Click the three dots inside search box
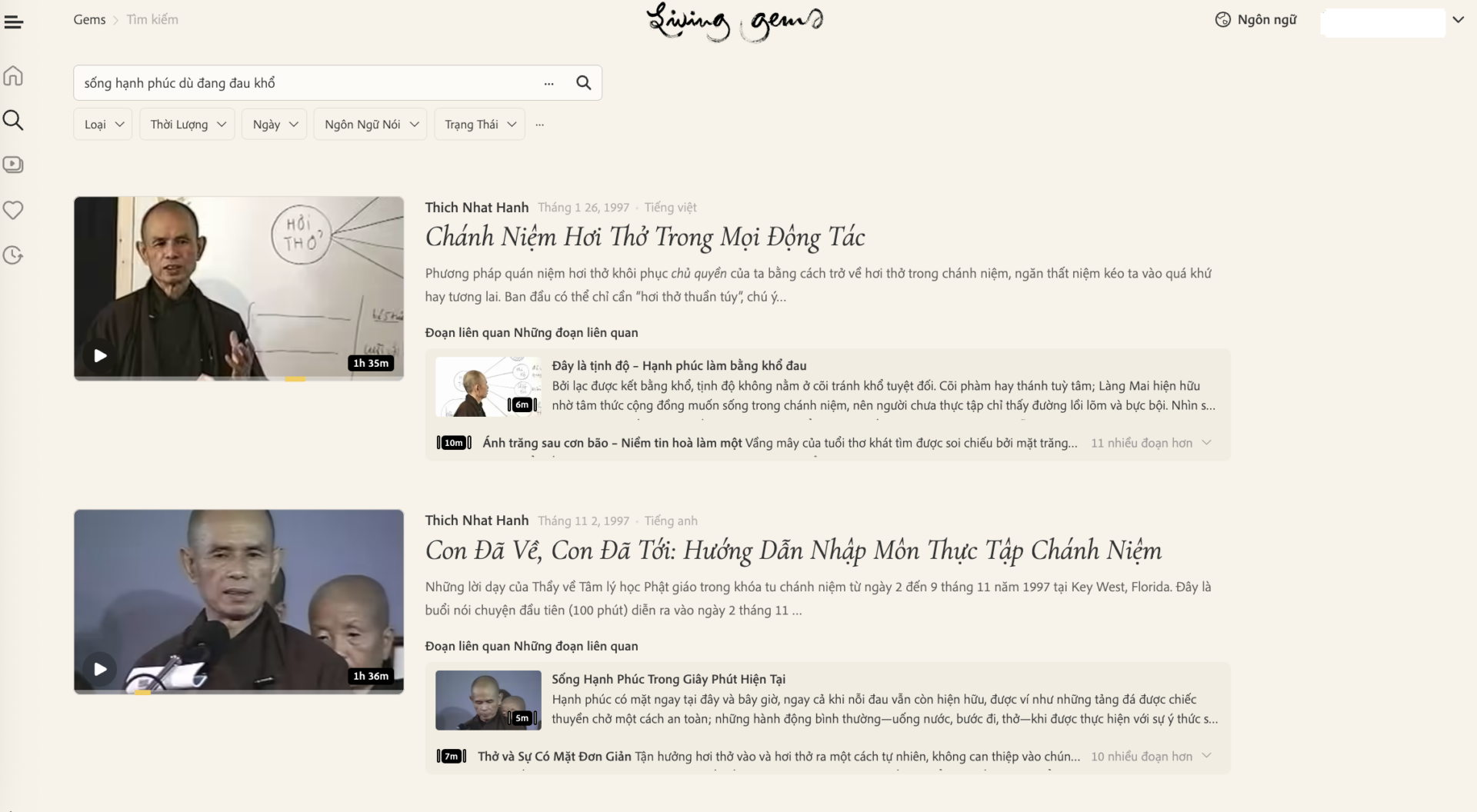The height and width of the screenshot is (812, 1477). pos(548,84)
